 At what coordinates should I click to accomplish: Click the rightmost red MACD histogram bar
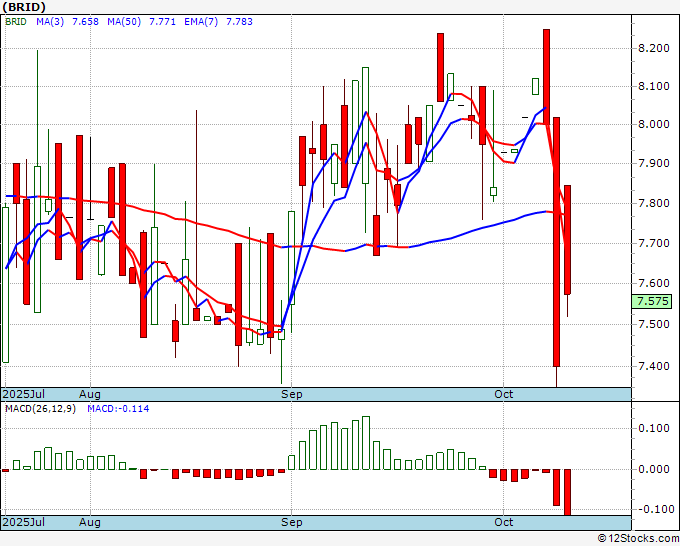pos(567,492)
